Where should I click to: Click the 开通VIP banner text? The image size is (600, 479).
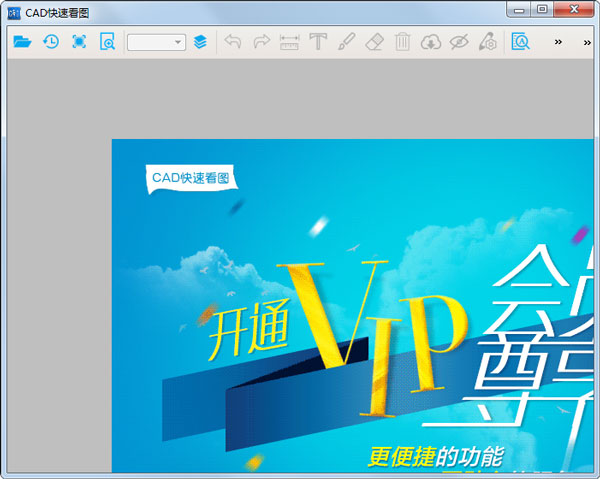point(337,337)
